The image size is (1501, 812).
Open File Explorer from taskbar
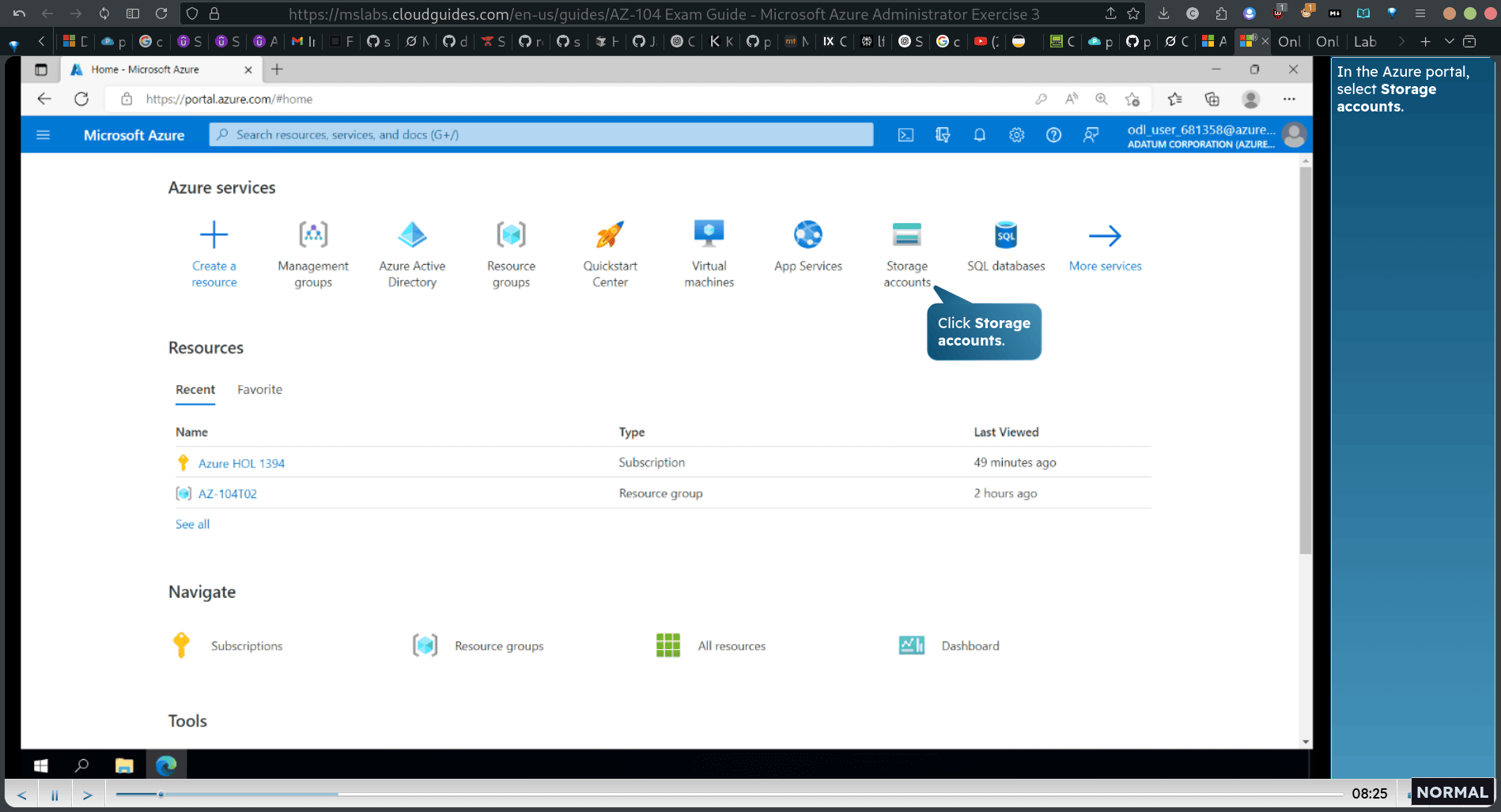124,765
